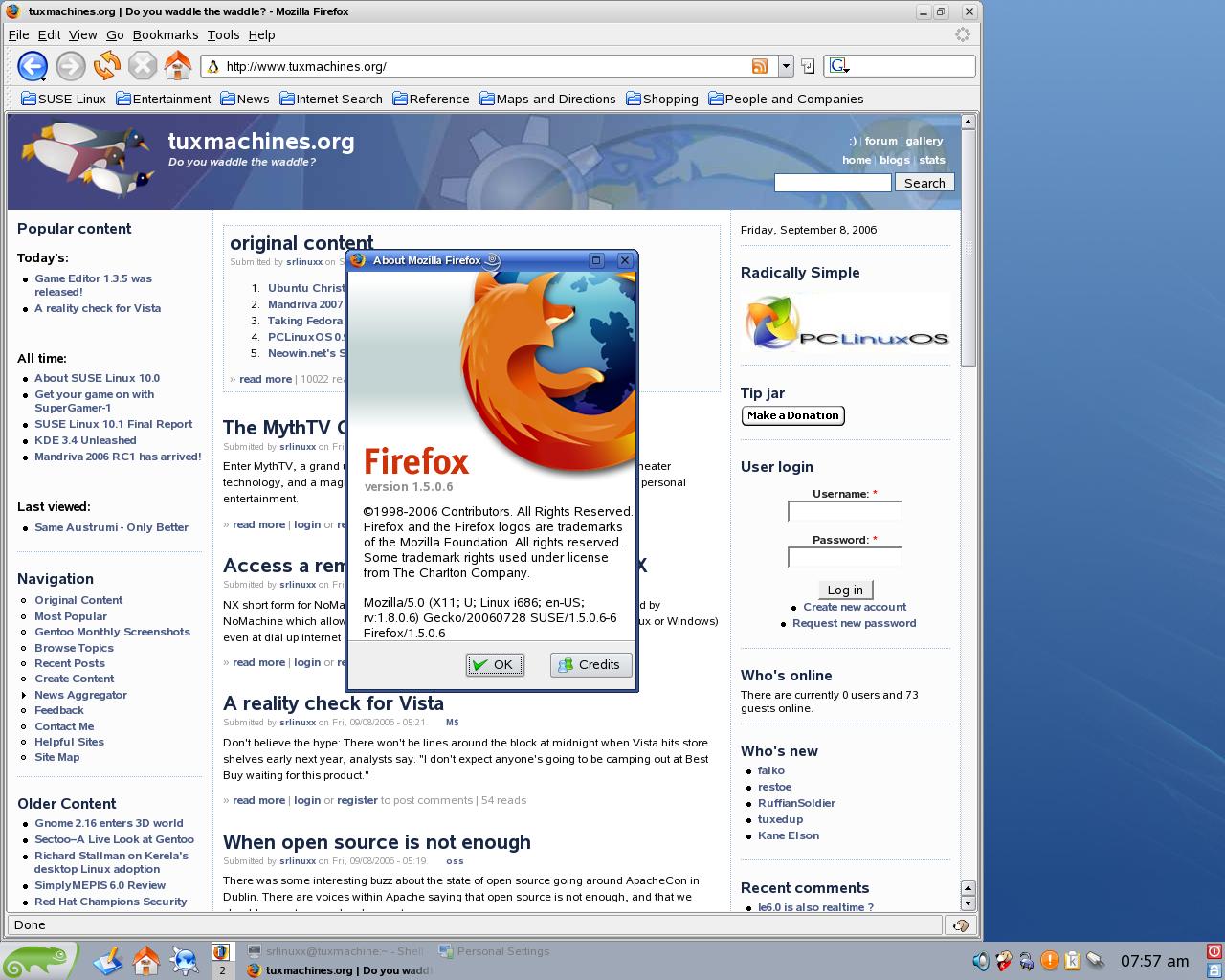The width and height of the screenshot is (1225, 980).
Task: Go back with the blue Back arrow
Action: [x=33, y=66]
